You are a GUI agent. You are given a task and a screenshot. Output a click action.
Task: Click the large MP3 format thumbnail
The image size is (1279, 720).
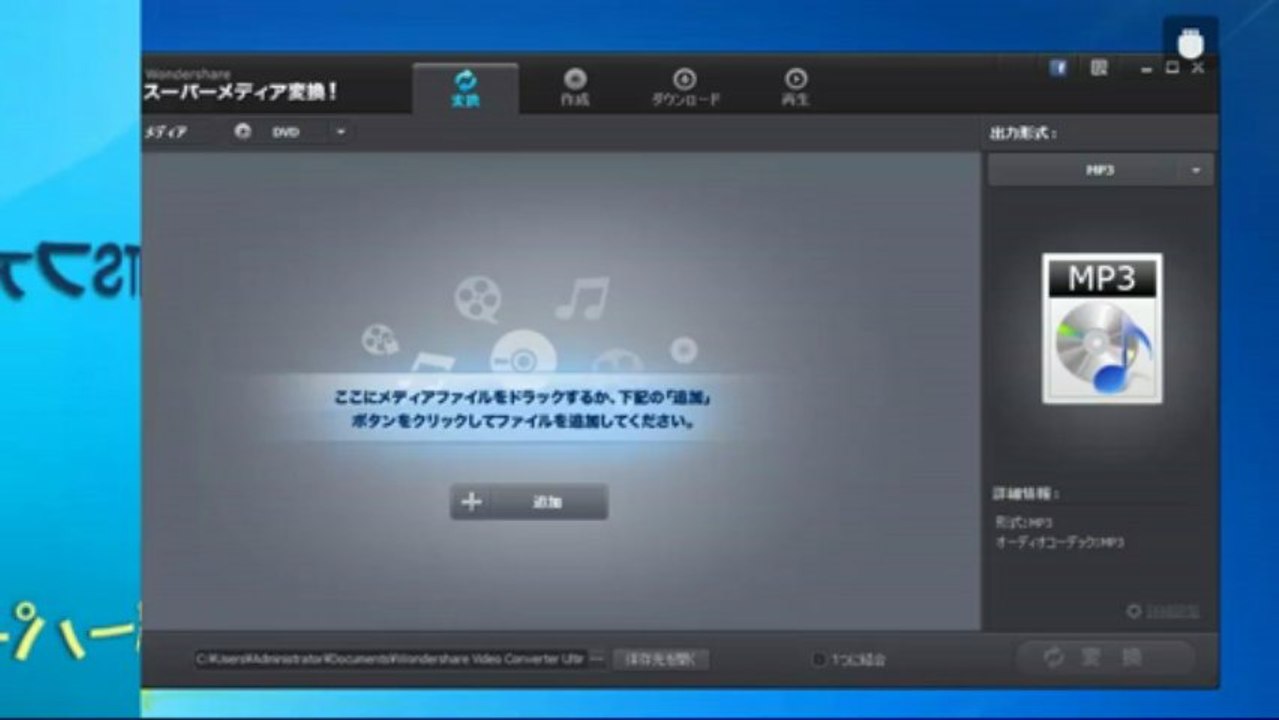click(1102, 328)
